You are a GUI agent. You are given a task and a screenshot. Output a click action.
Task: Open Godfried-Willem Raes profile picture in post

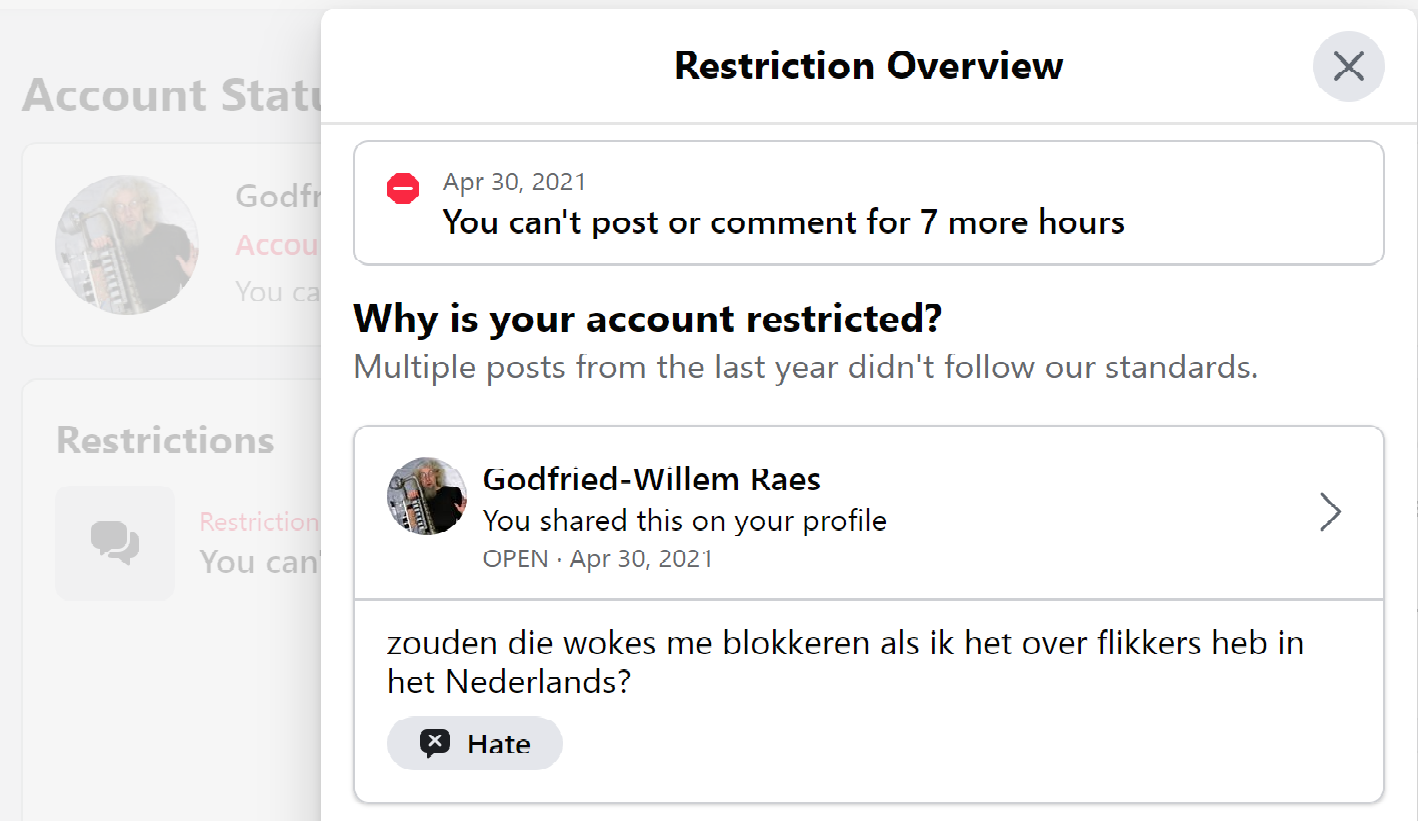tap(427, 496)
